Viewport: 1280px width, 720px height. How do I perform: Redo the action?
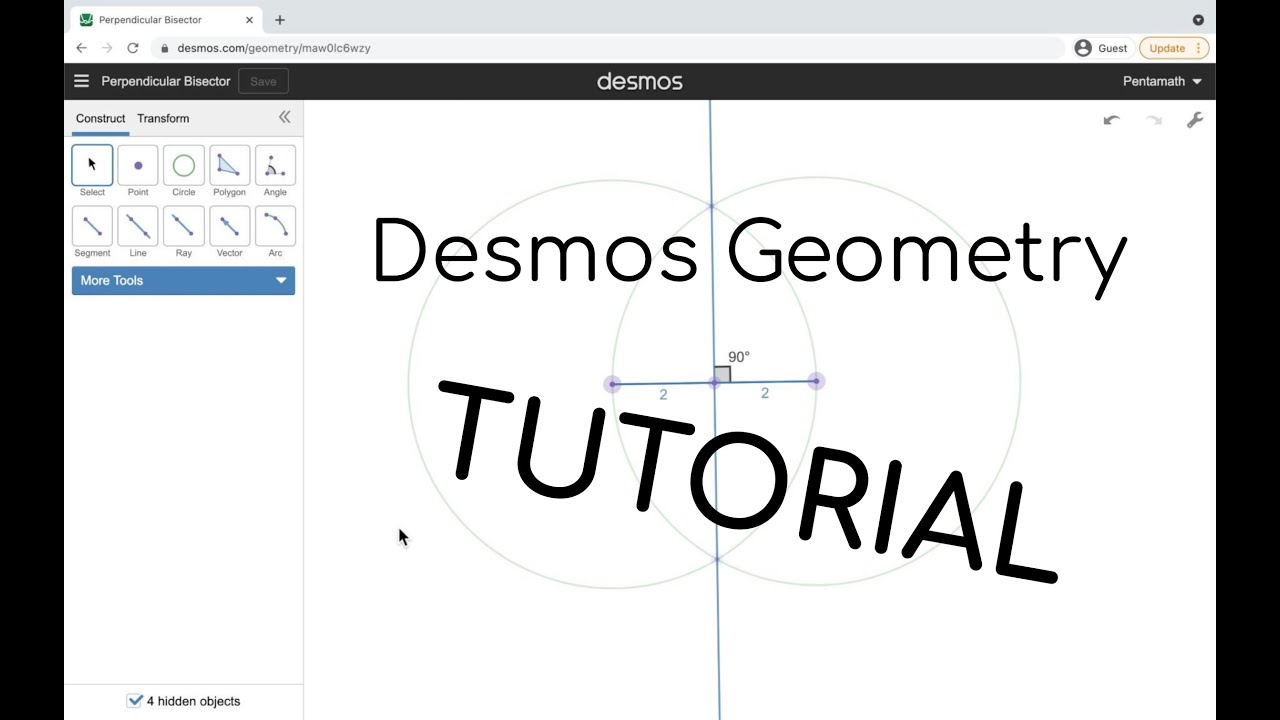[x=1154, y=120]
